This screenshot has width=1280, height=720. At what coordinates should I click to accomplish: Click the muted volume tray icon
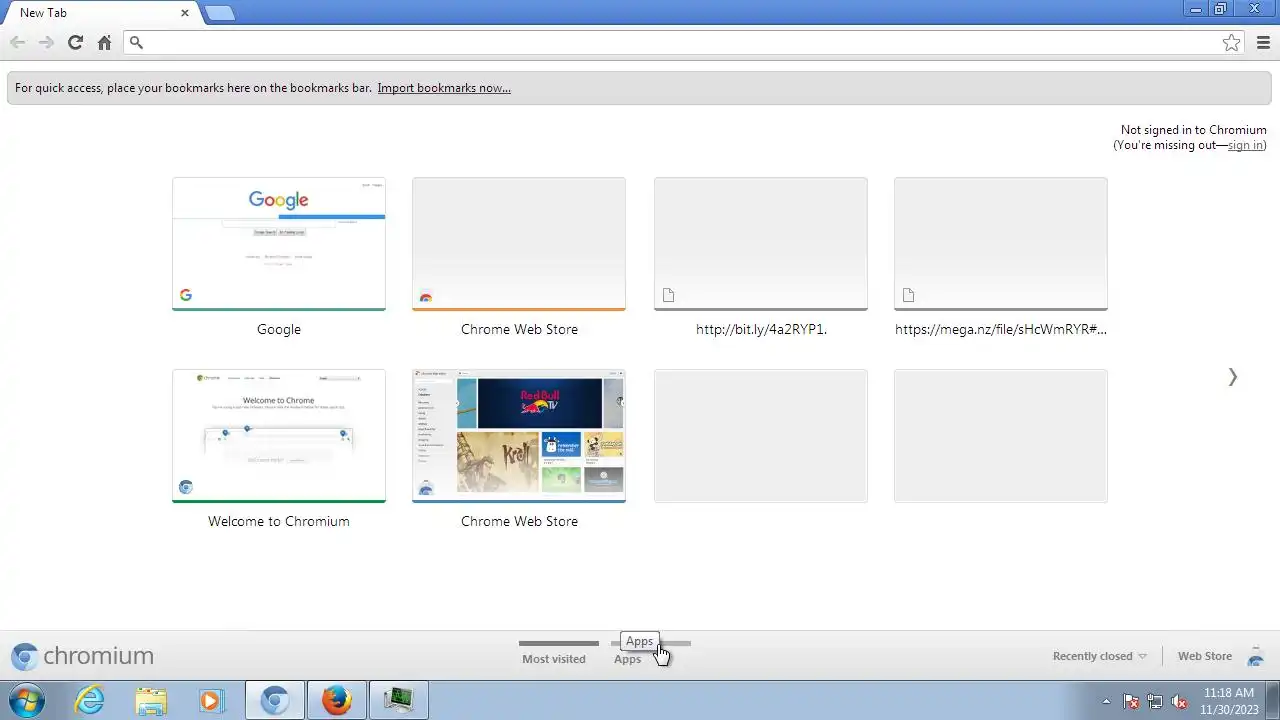point(1179,701)
